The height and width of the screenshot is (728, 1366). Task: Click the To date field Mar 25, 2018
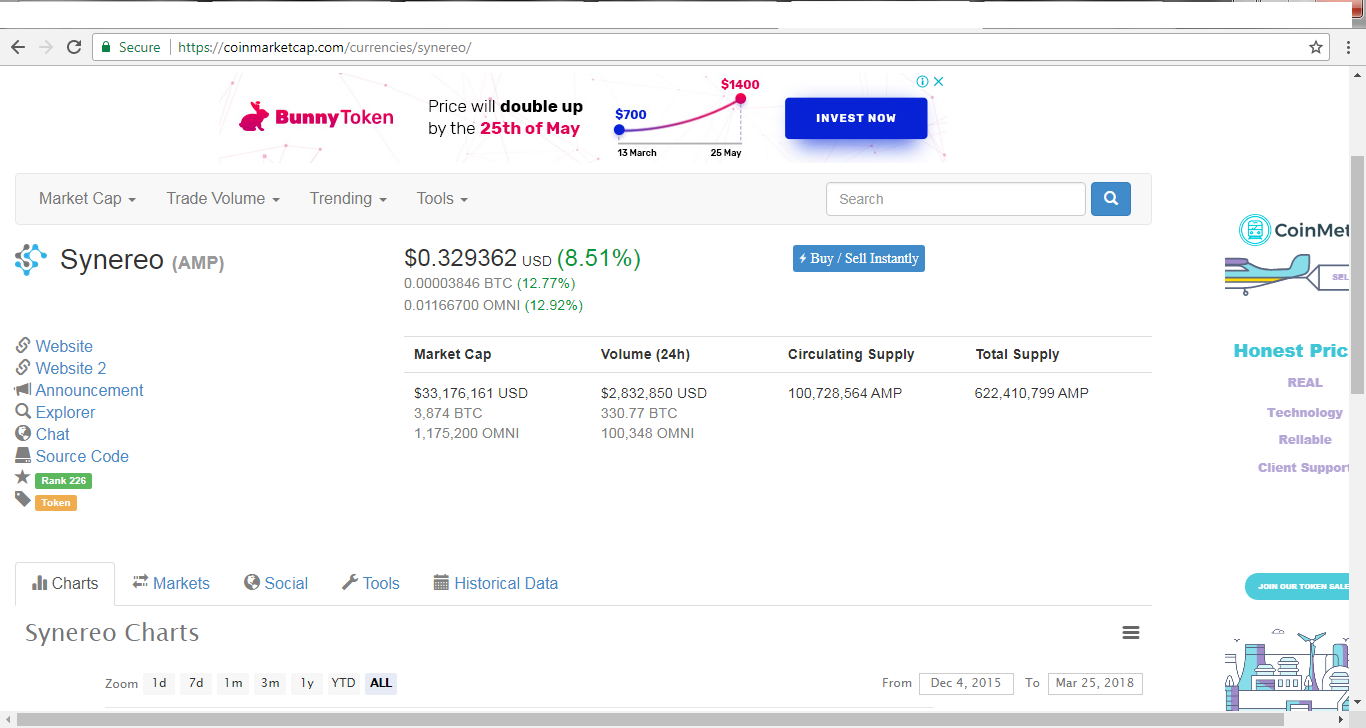click(1095, 683)
